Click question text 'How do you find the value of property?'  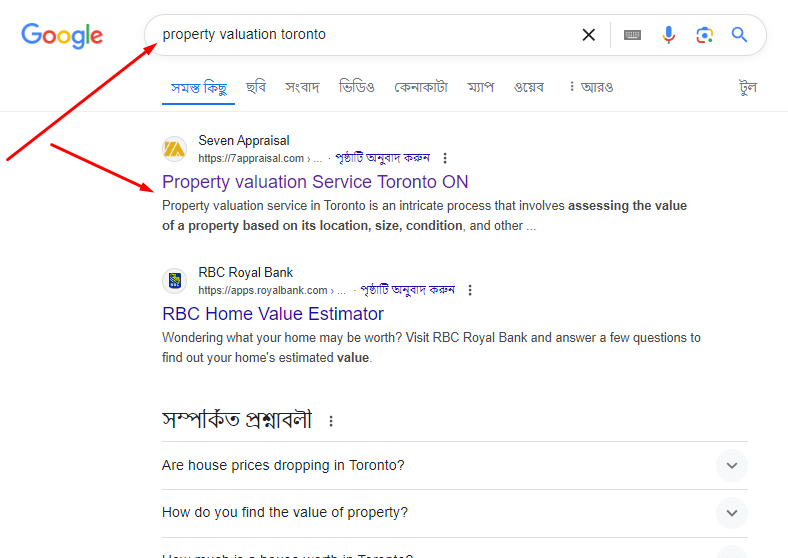[x=285, y=512]
